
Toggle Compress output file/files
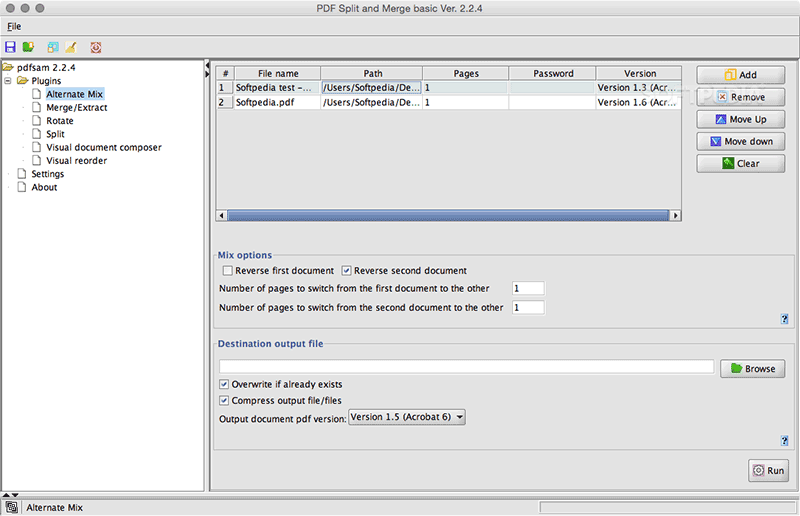click(x=224, y=400)
